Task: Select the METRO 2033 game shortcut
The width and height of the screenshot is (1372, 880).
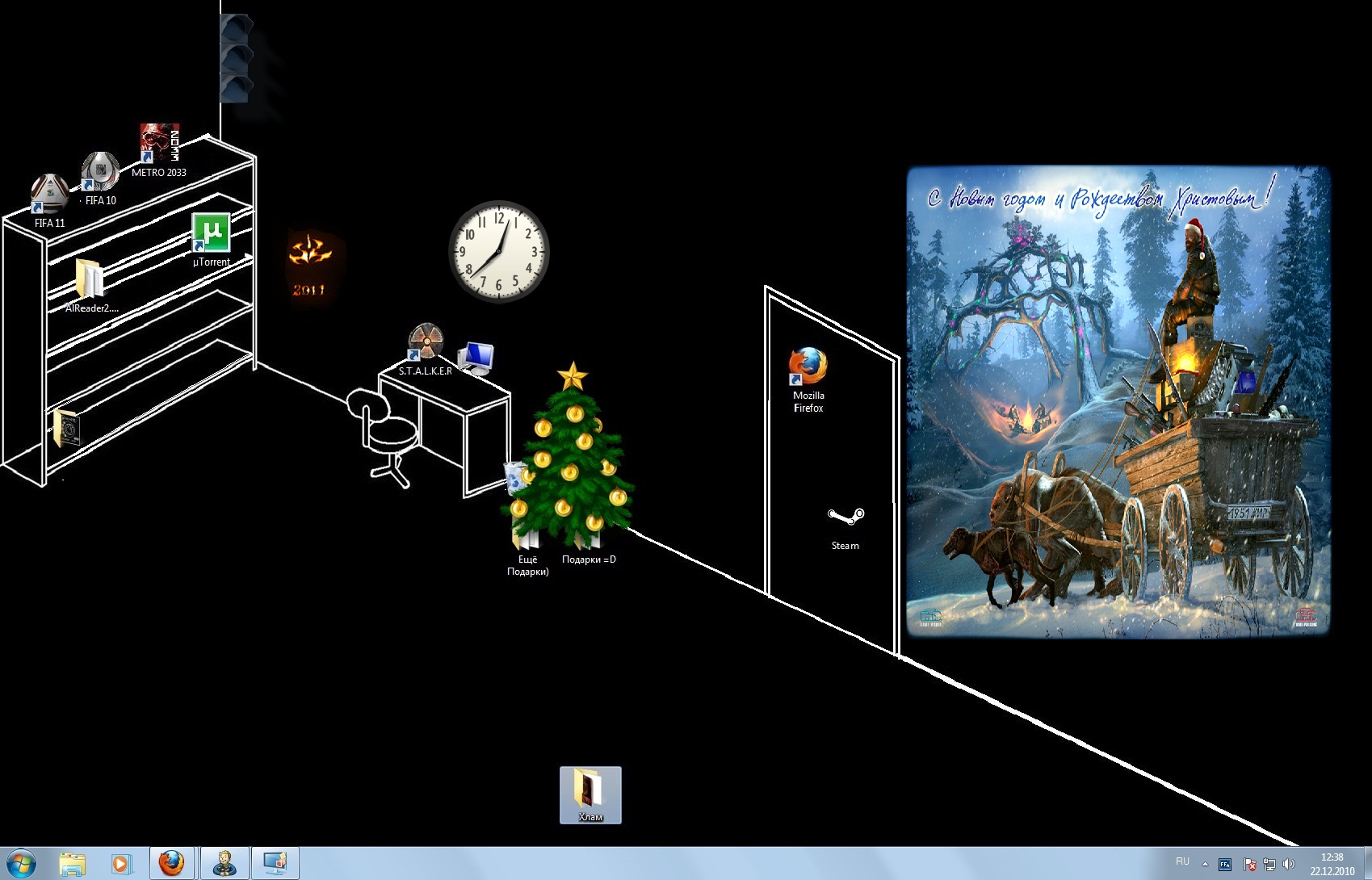Action: click(159, 150)
